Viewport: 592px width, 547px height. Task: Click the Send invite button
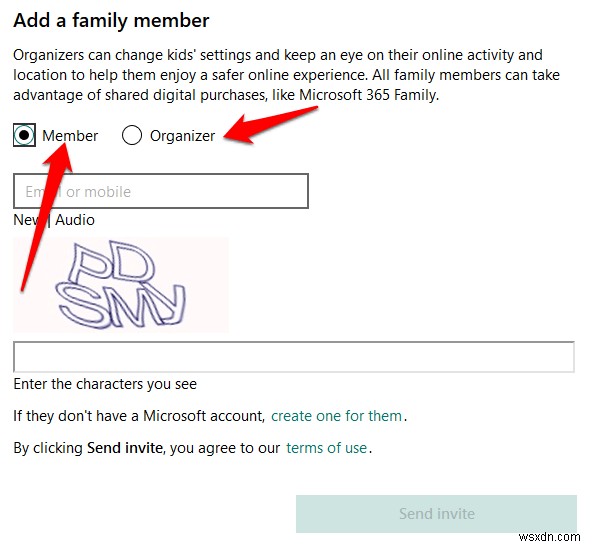436,514
